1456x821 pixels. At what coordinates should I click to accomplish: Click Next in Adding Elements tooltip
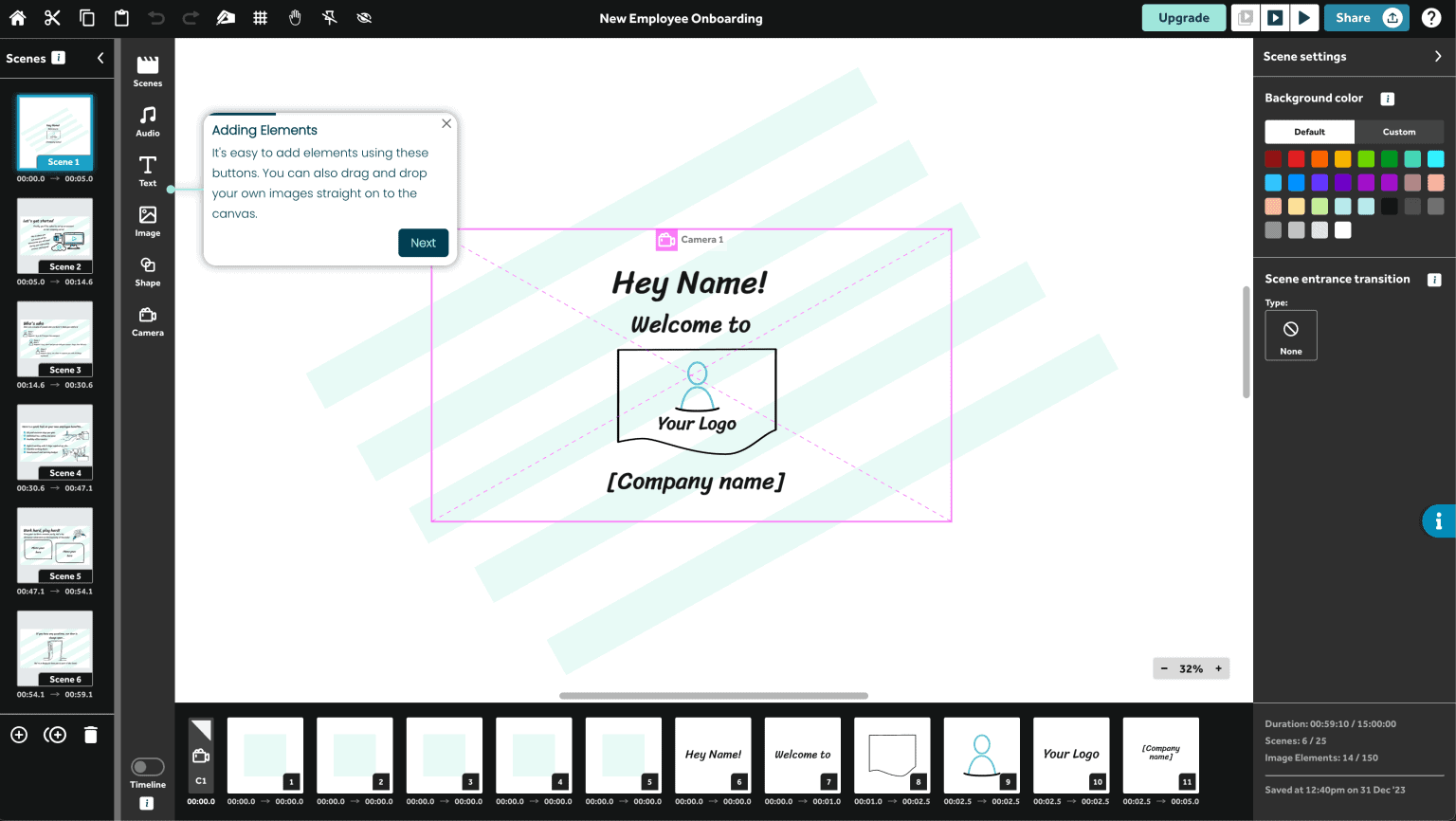pyautogui.click(x=423, y=243)
